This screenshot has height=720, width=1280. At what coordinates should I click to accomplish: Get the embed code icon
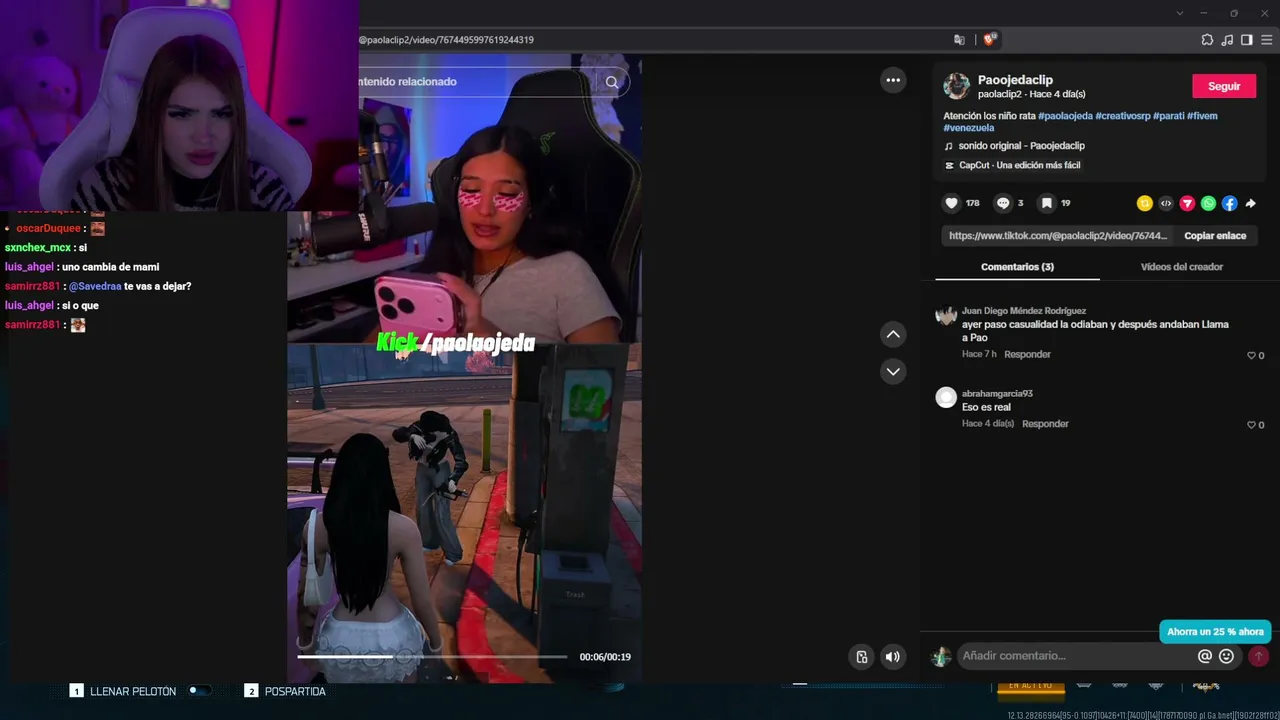(1166, 203)
